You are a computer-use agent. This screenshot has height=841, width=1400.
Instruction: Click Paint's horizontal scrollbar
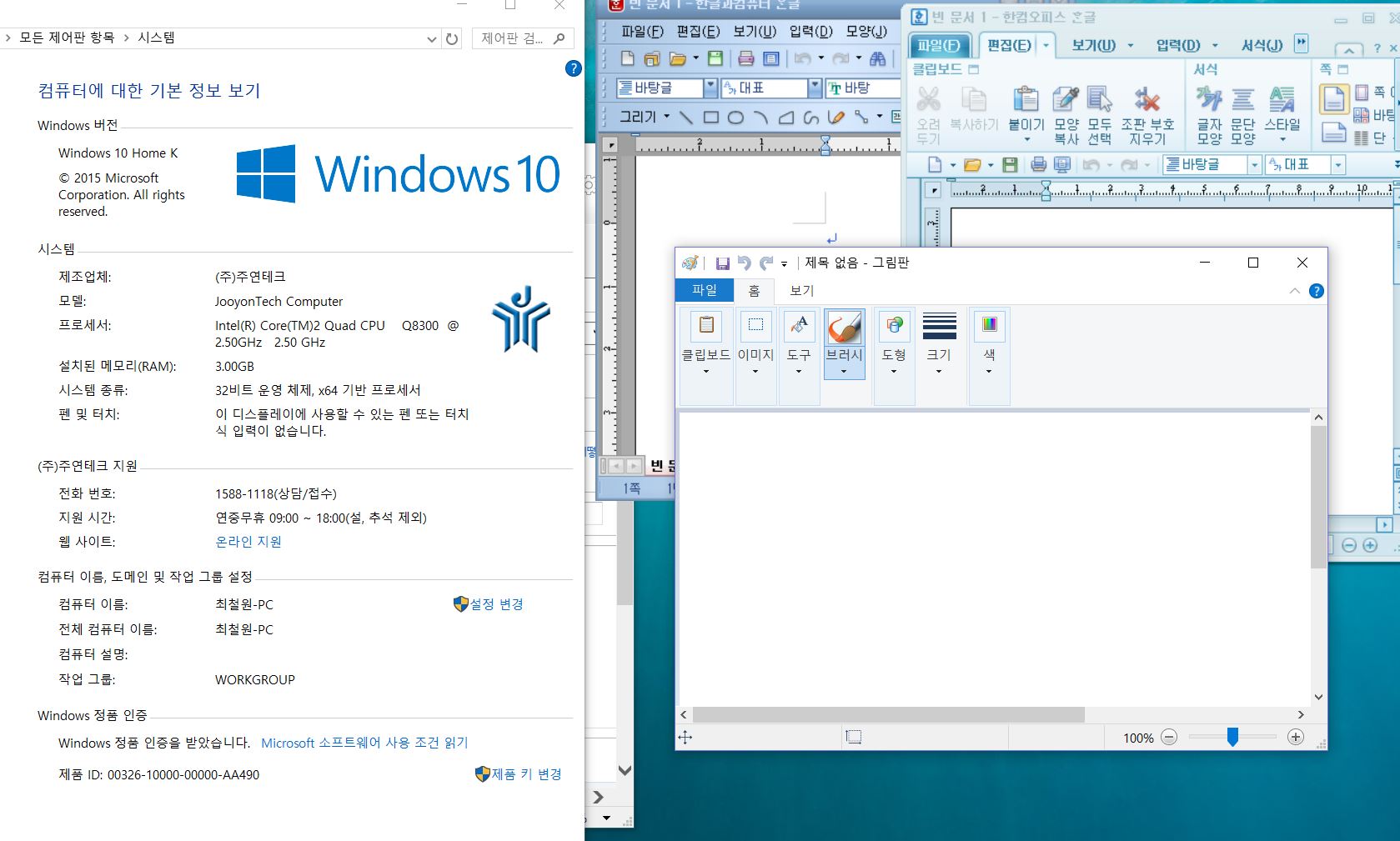(888, 715)
